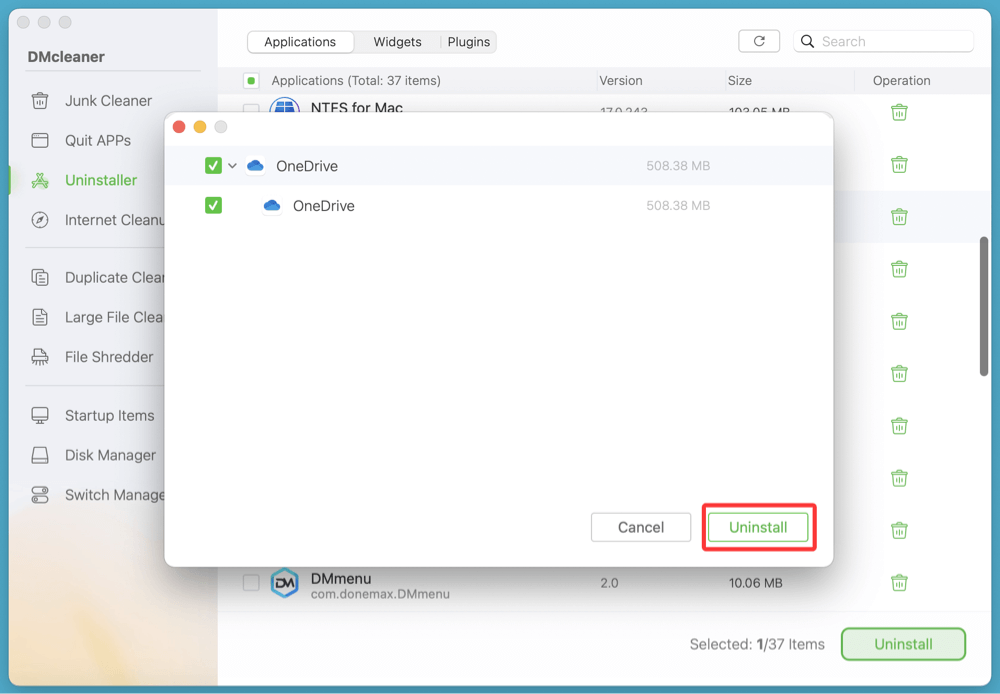Viewport: 1000px width, 694px height.
Task: Click the search field
Action: [x=883, y=41]
